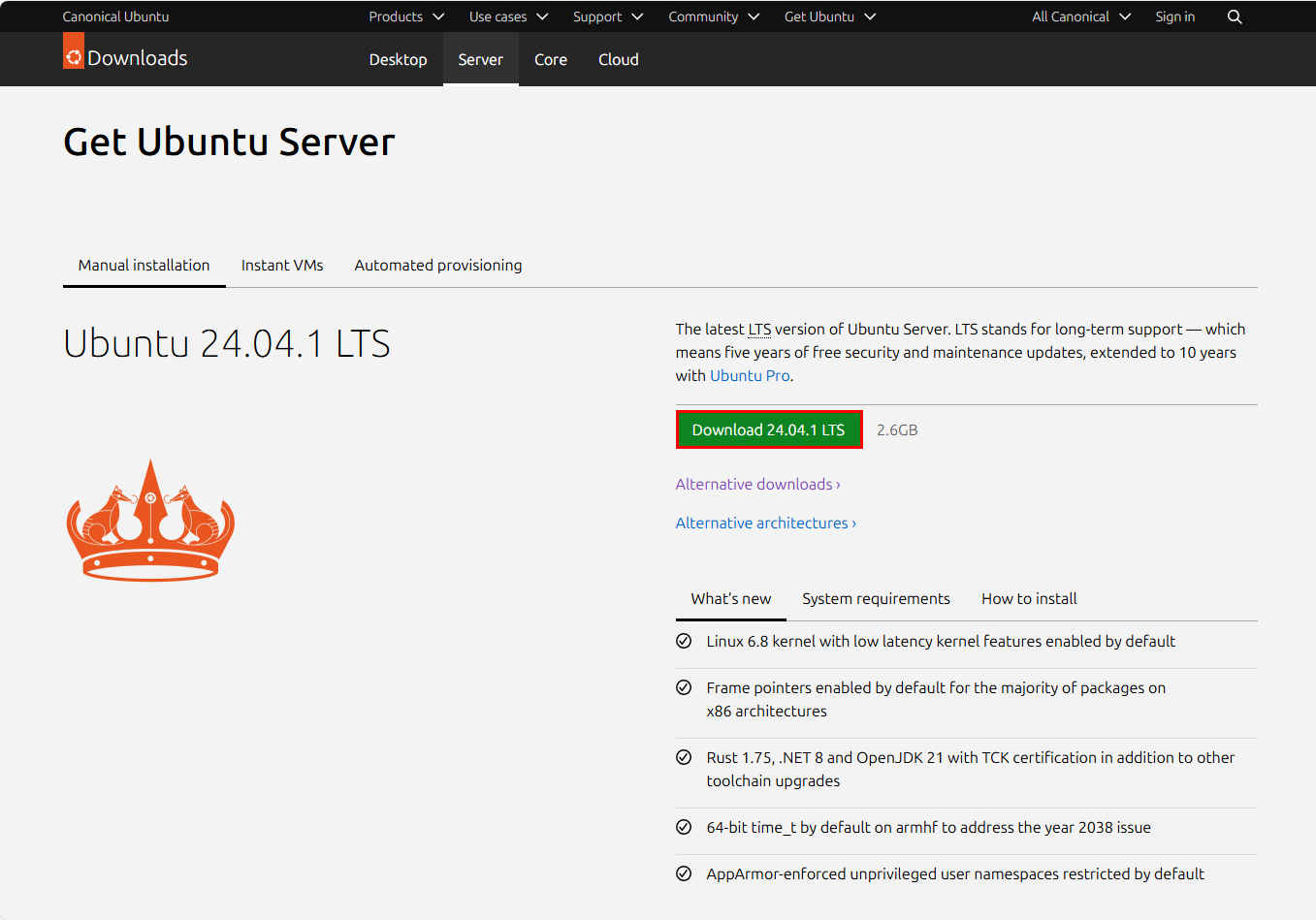Switch to the Instant VMs tab
Image resolution: width=1316 pixels, height=920 pixels.
[282, 265]
